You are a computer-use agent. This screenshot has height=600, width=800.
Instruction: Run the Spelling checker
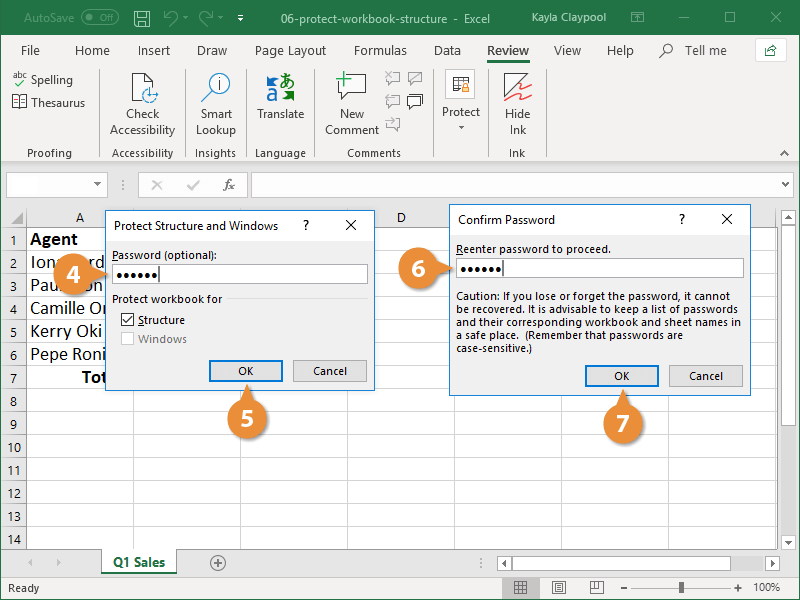point(44,79)
